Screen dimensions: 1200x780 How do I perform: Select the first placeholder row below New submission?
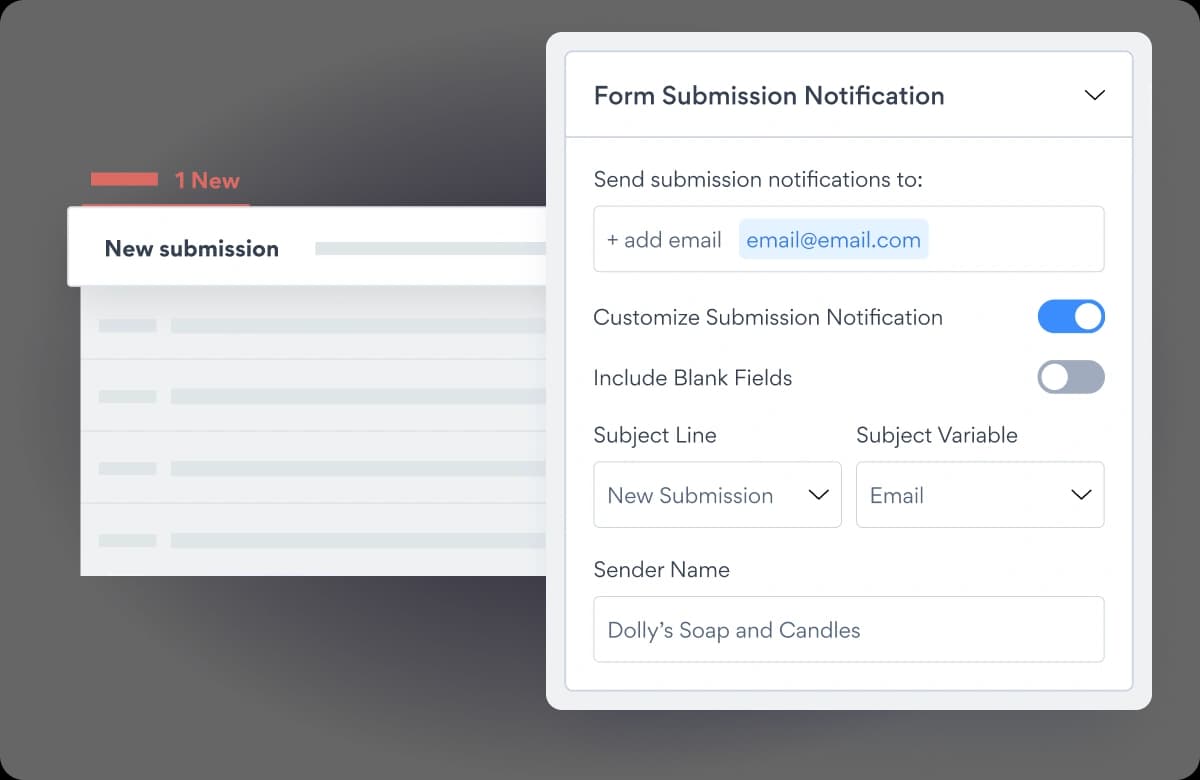pyautogui.click(x=314, y=324)
